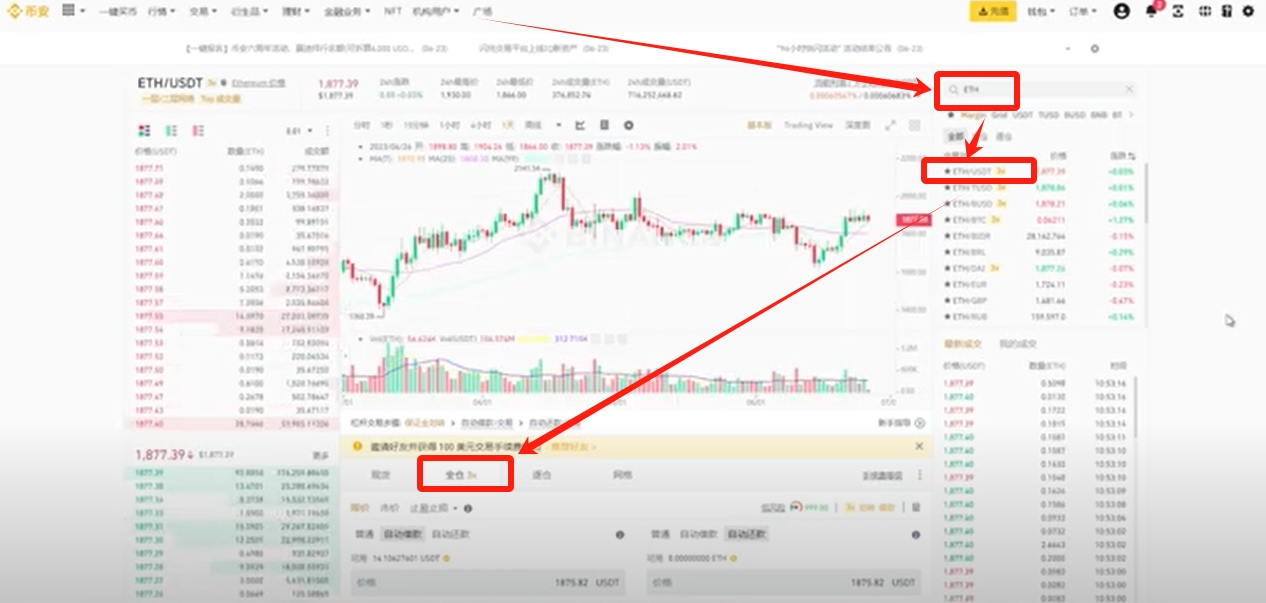This screenshot has height=603, width=1266.
Task: Show only sell orders in order book
Action: (x=197, y=130)
